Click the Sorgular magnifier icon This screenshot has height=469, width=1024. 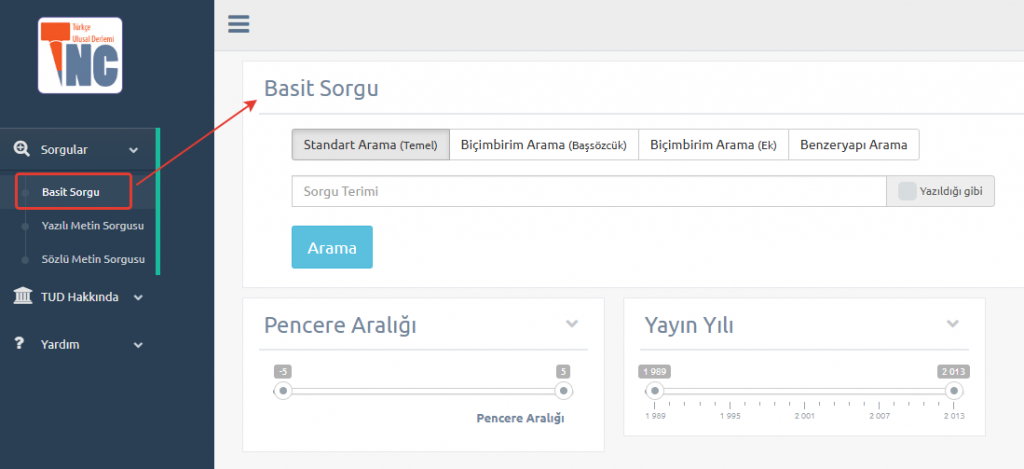22,149
